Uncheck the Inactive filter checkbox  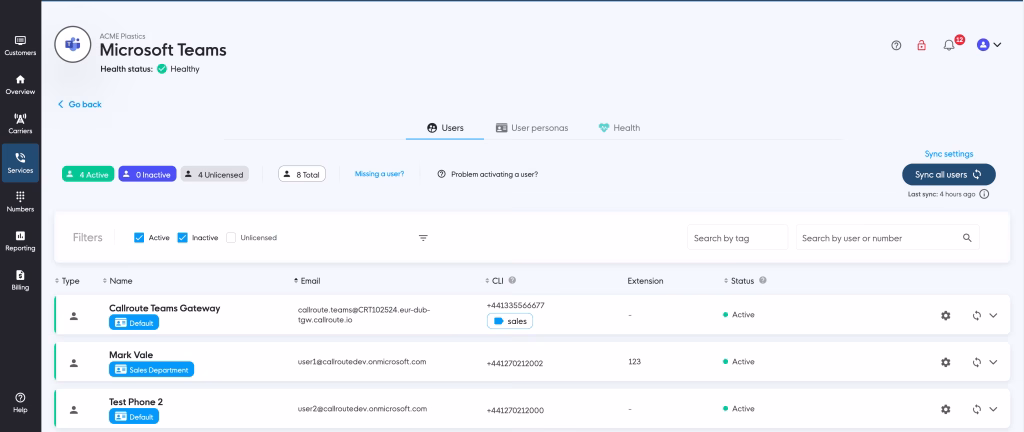[183, 238]
